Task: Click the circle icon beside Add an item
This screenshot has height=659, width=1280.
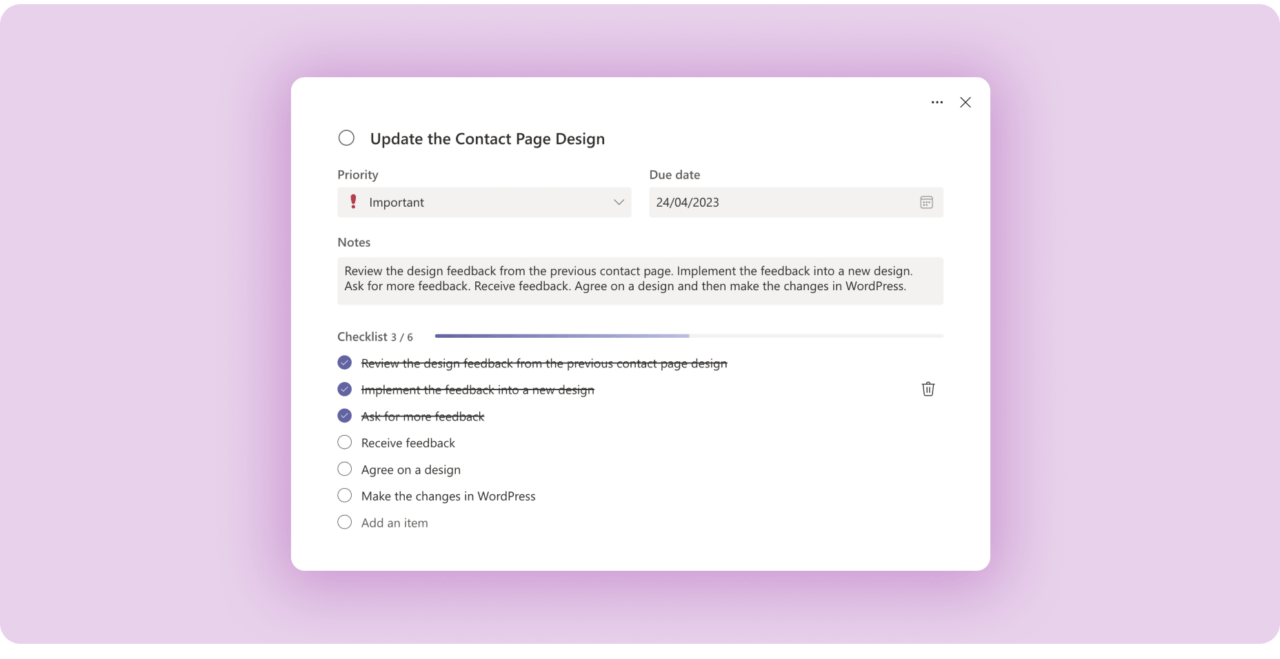Action: 344,521
